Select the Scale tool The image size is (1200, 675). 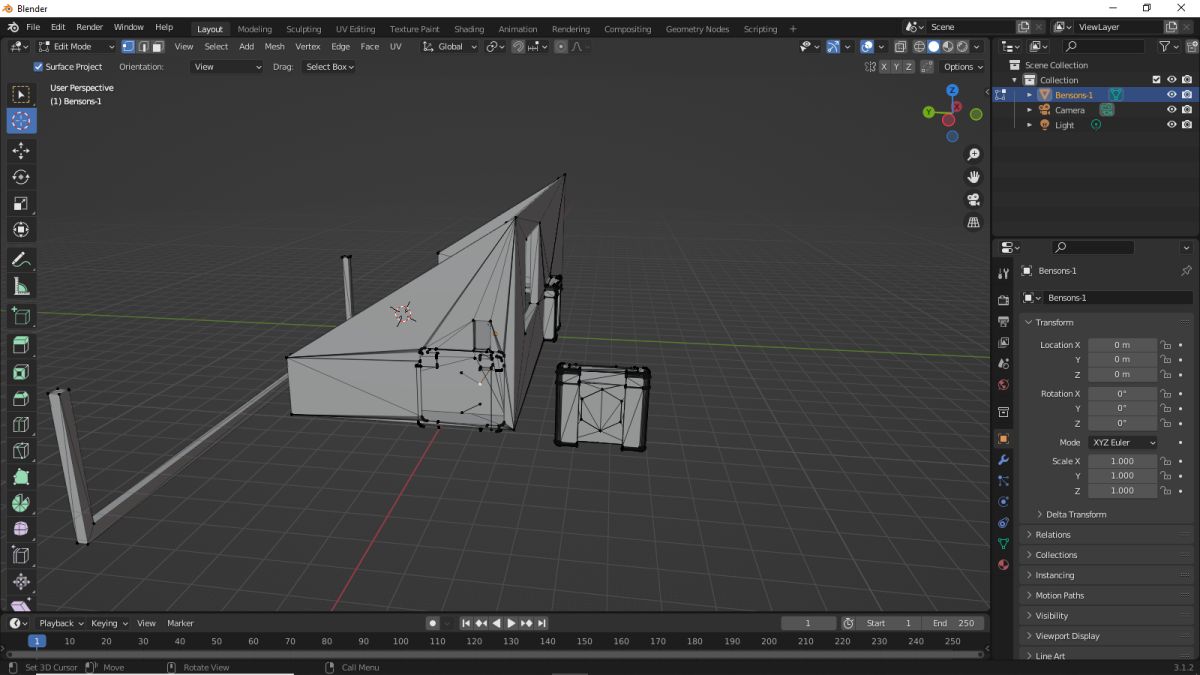[x=21, y=203]
